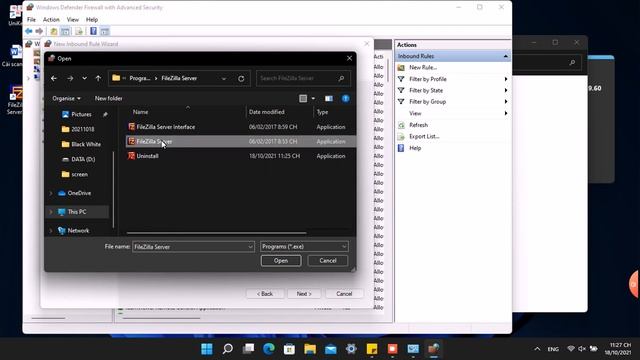Open the 20211018 folder in sidebar

tap(82, 129)
